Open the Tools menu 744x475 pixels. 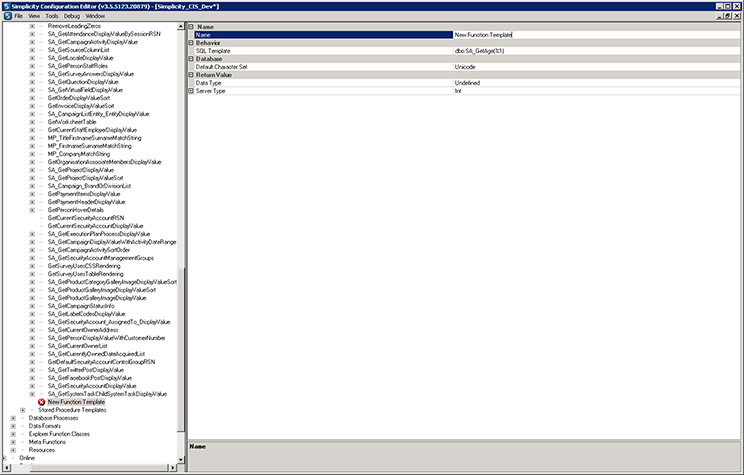tap(52, 16)
